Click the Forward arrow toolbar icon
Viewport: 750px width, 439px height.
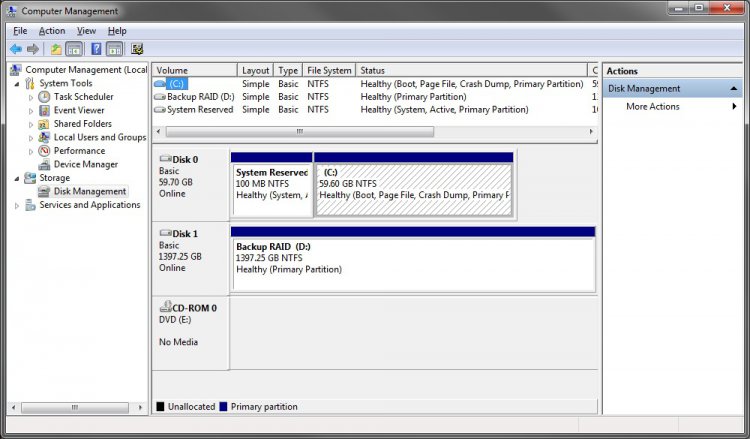coord(33,49)
